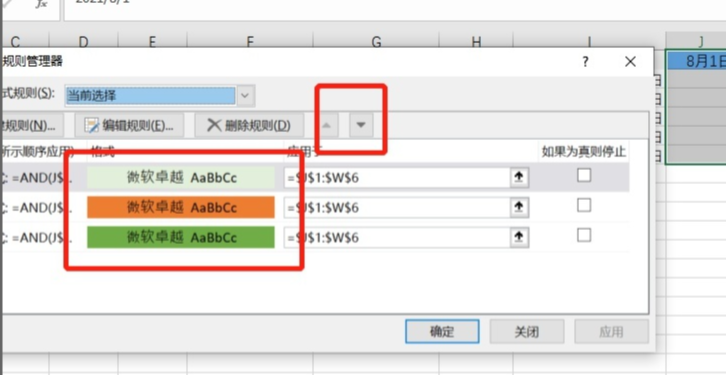Screen dimensions: 726x375
Task: Click the Edit Rule (编辑规则) button
Action: (x=130, y=125)
